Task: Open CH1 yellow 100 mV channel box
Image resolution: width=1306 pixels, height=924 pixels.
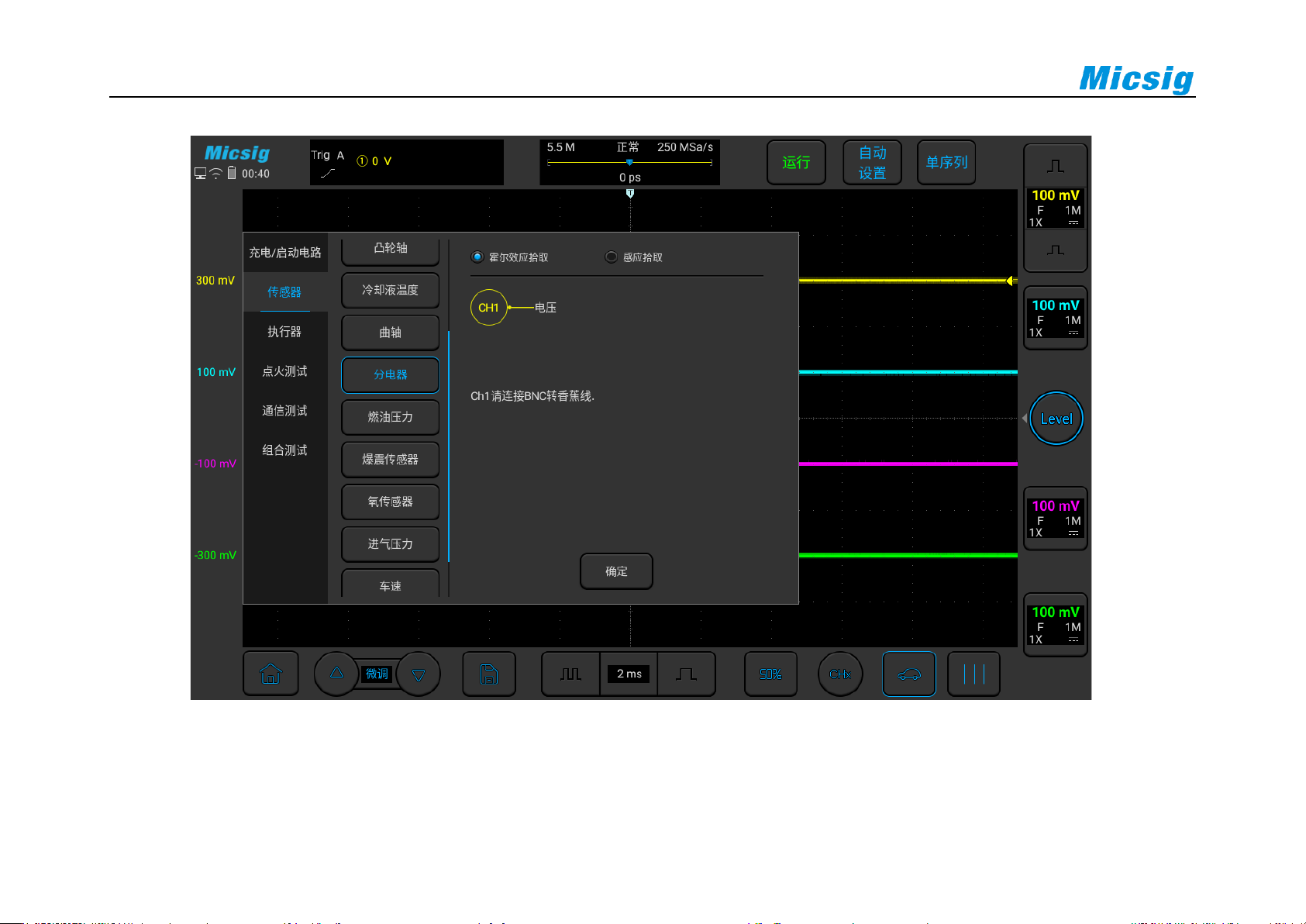Action: [x=1056, y=208]
